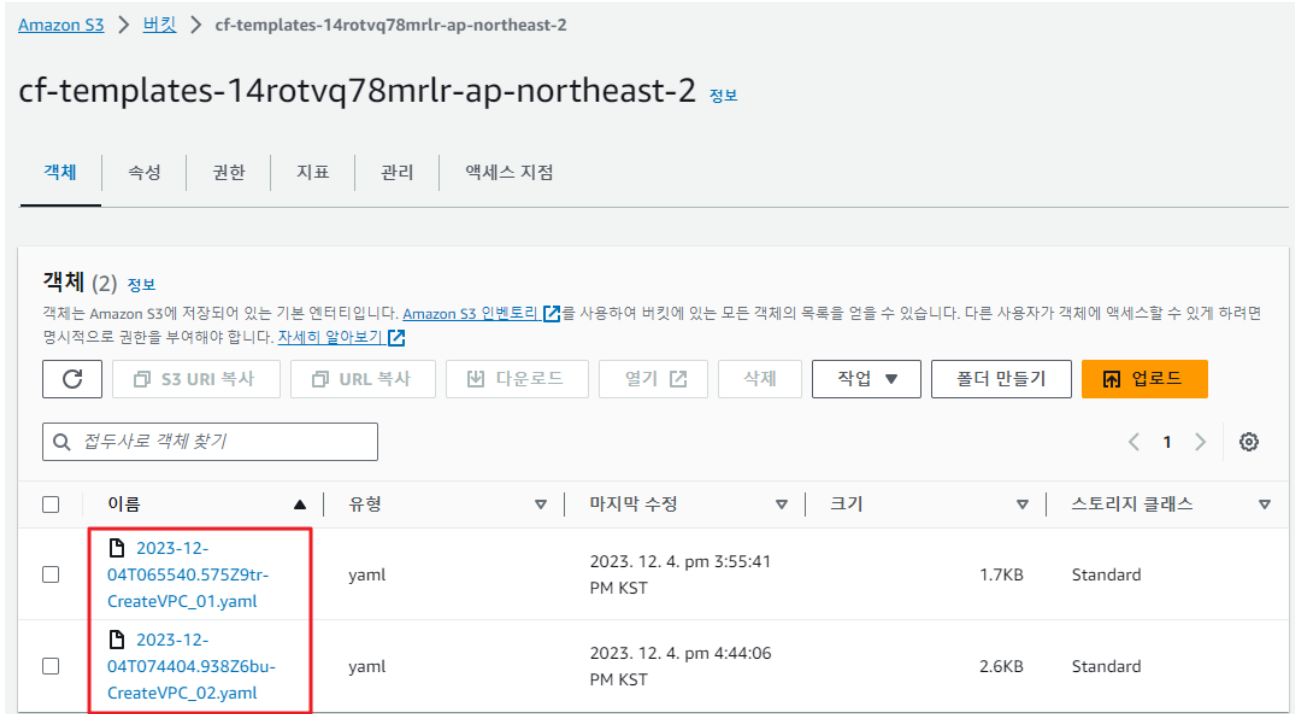
Task: Open the table preferences gear icon
Action: pos(1248,442)
